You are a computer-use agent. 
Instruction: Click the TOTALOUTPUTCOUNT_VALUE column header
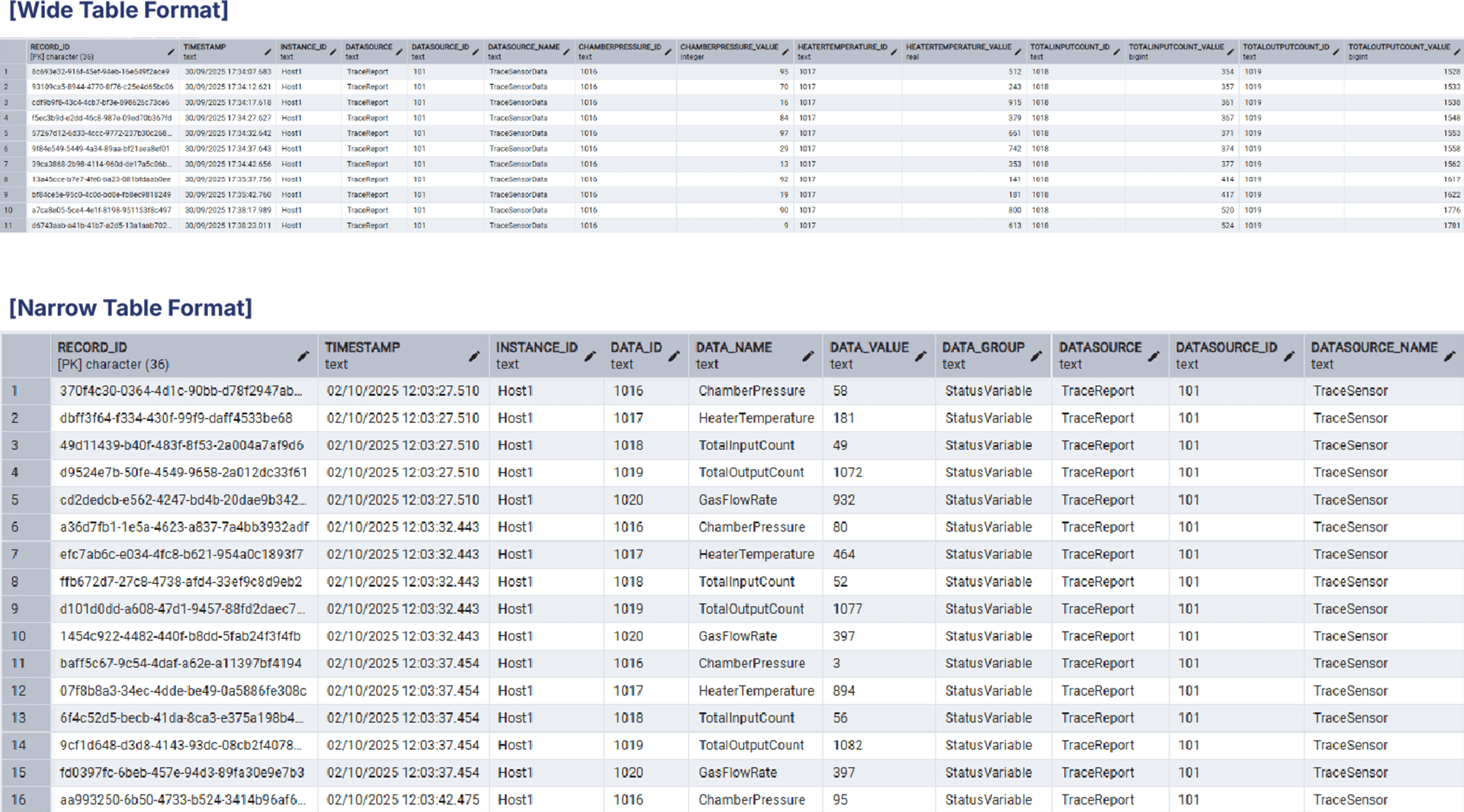(x=1398, y=47)
